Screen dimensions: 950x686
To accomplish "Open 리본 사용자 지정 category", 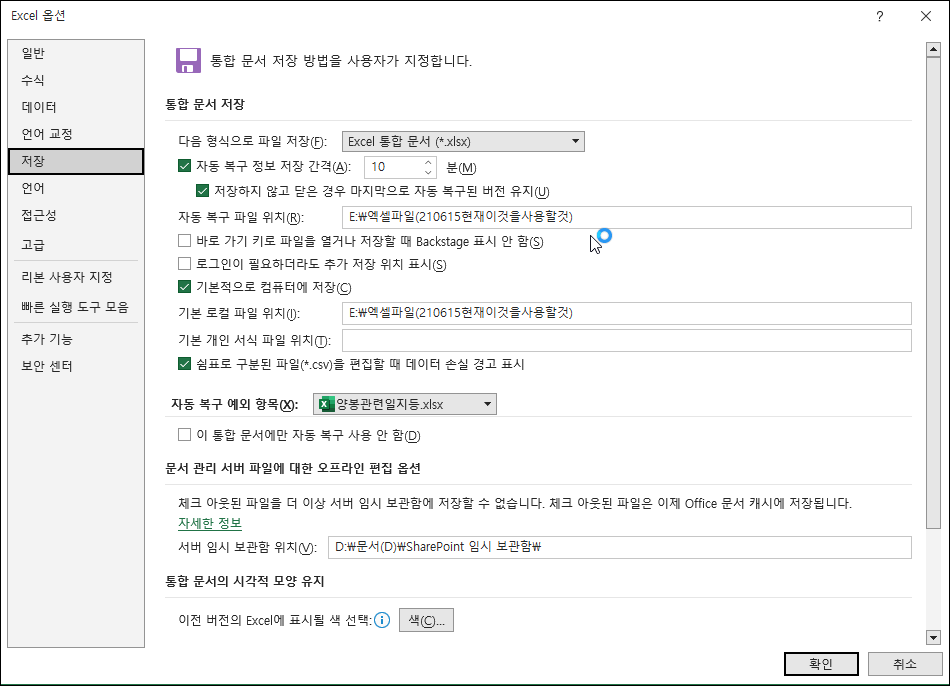I will coord(76,277).
